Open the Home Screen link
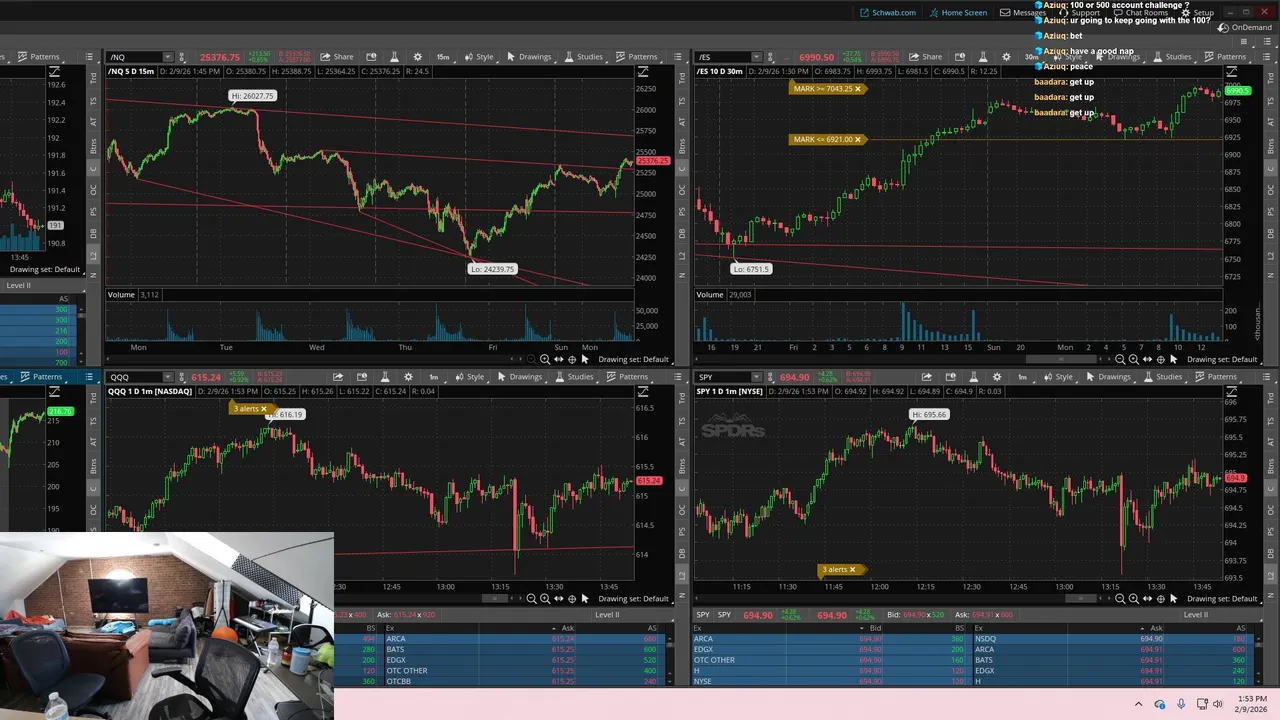This screenshot has width=1280, height=720. tap(958, 13)
